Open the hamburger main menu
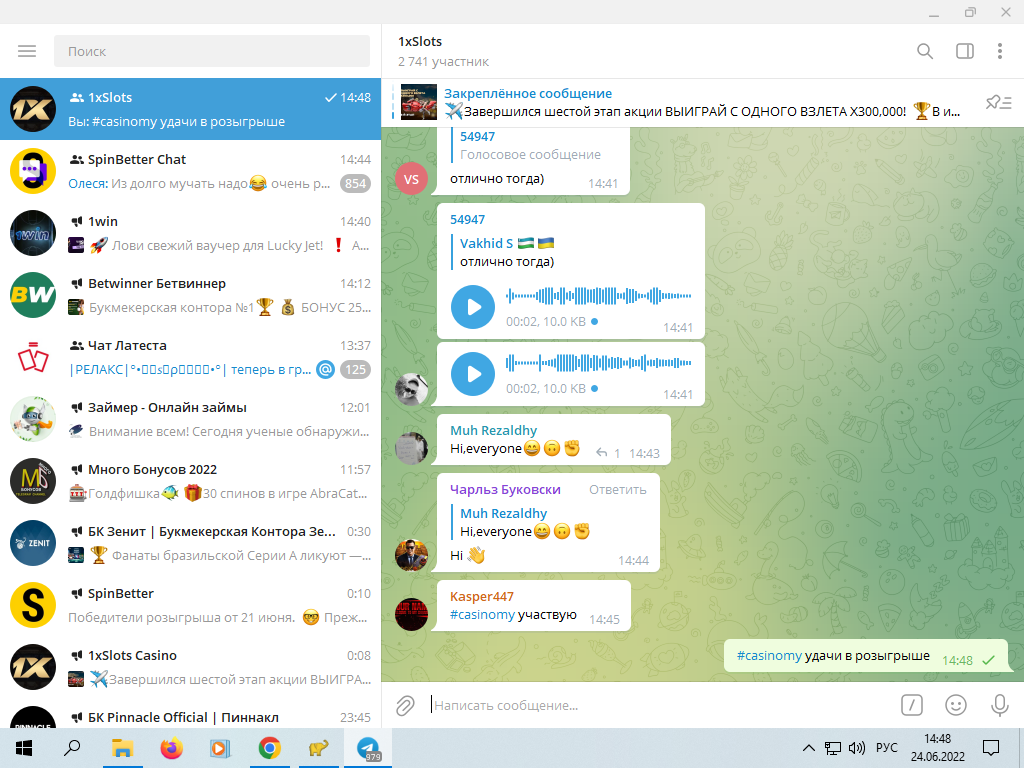The height and width of the screenshot is (768, 1024). (x=27, y=51)
